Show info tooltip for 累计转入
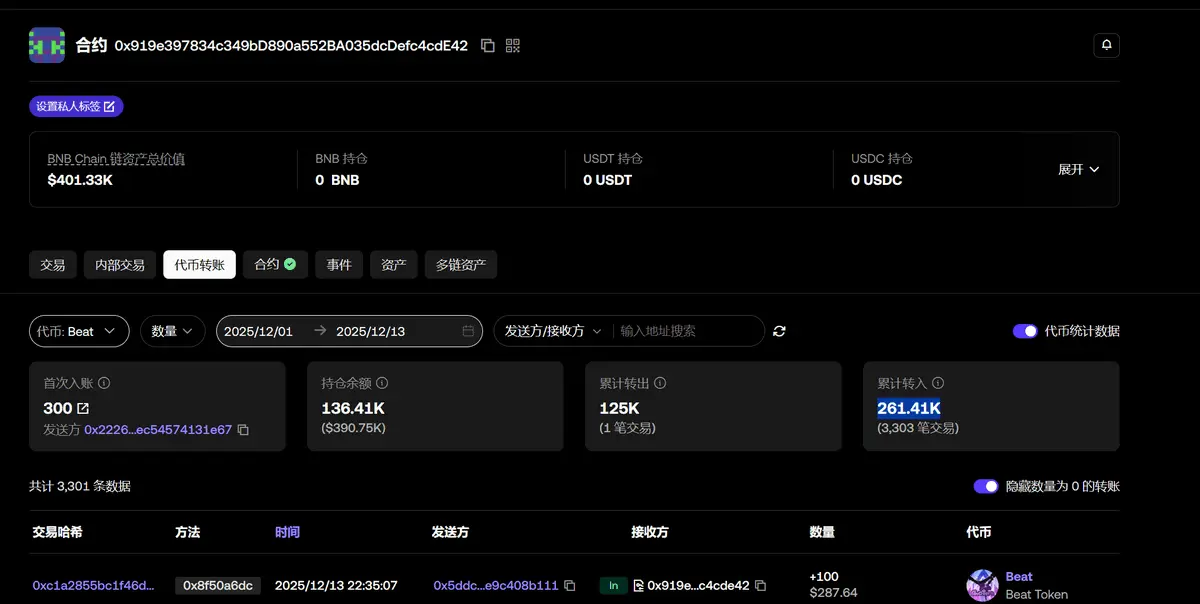The width and height of the screenshot is (1200, 604). [x=938, y=383]
